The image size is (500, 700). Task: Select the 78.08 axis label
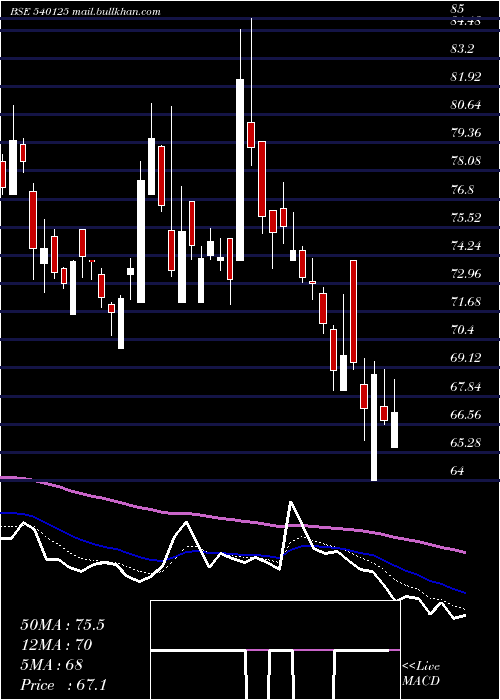pyautogui.click(x=467, y=161)
